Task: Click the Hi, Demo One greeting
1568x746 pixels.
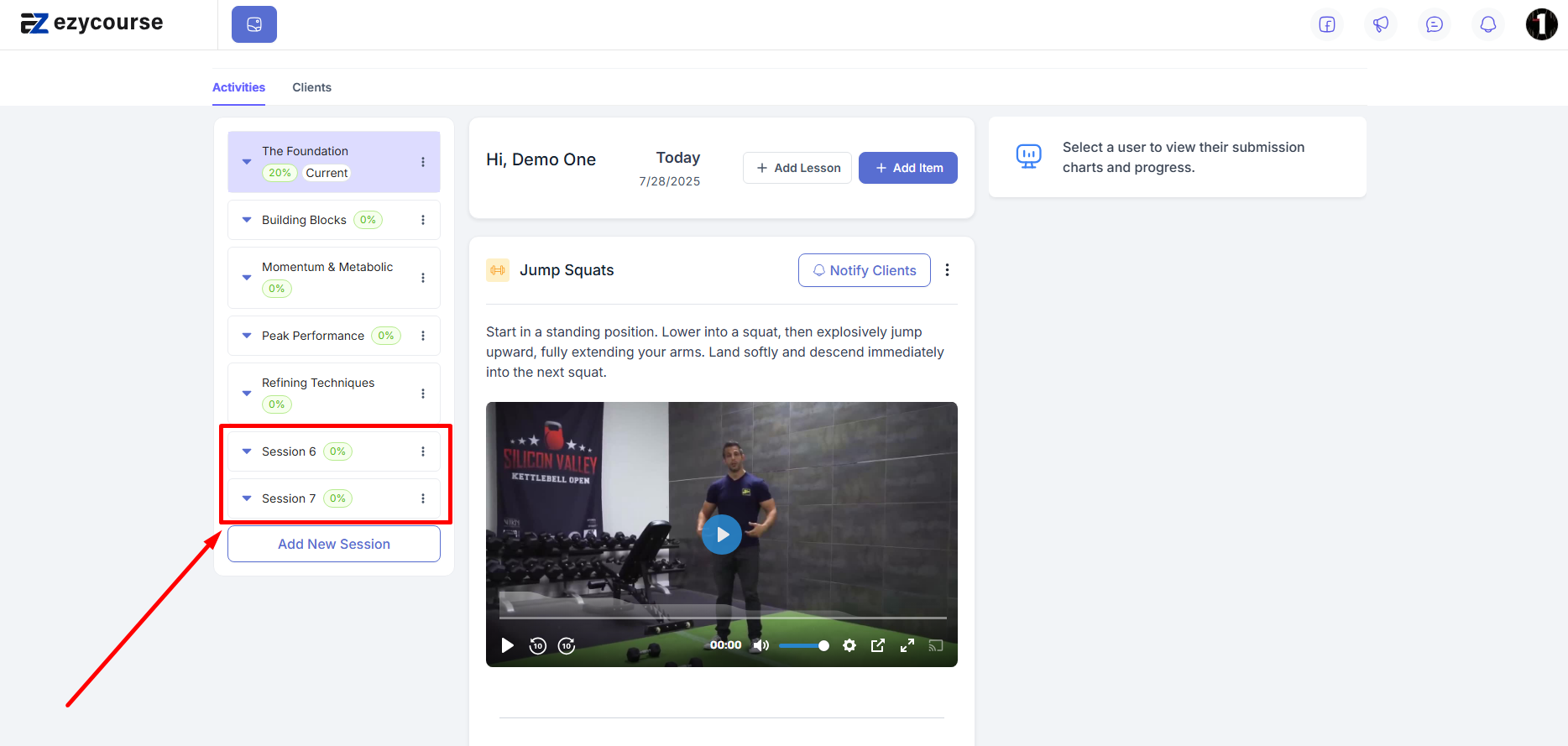Action: click(541, 159)
